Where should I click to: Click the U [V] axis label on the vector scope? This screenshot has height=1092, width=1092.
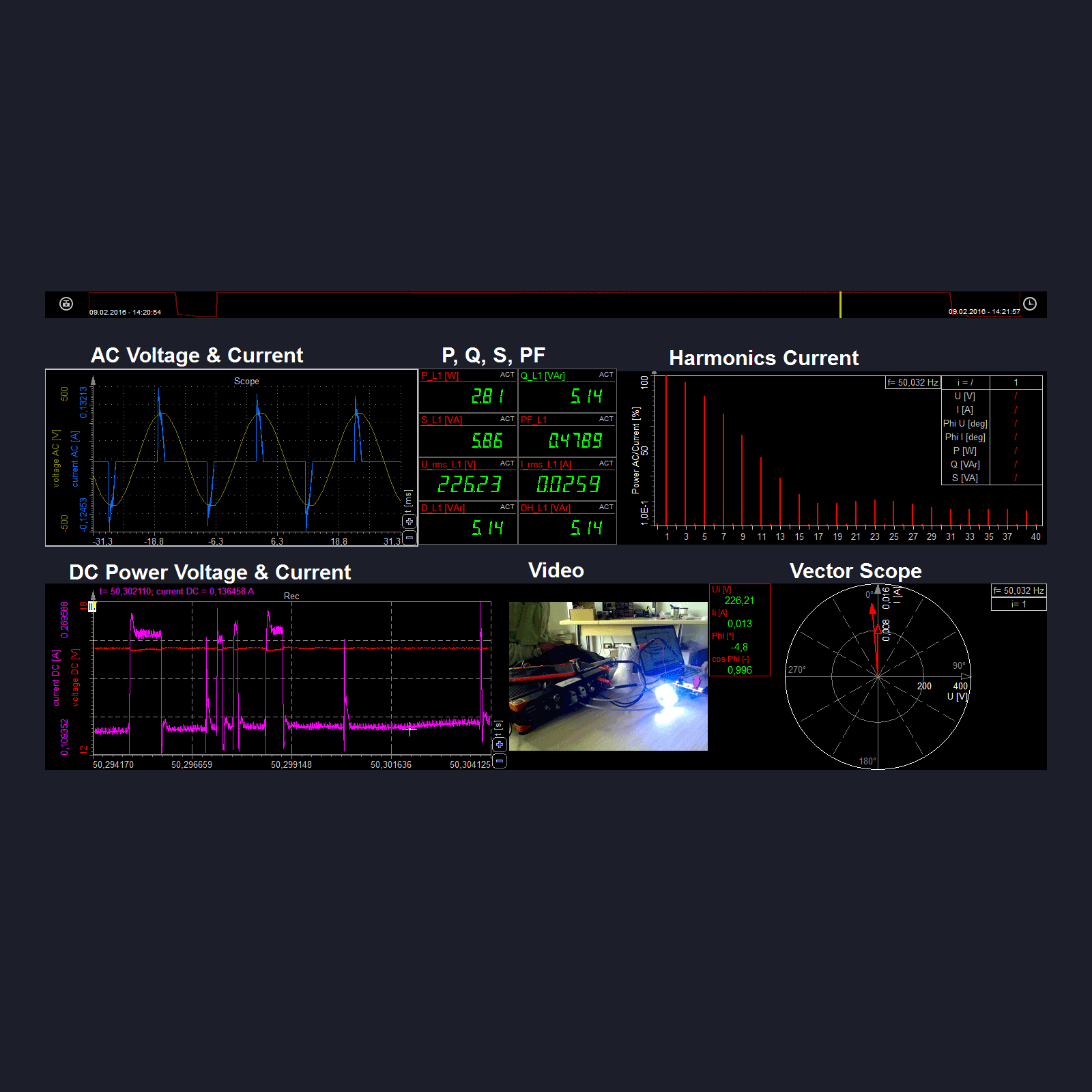tap(958, 696)
